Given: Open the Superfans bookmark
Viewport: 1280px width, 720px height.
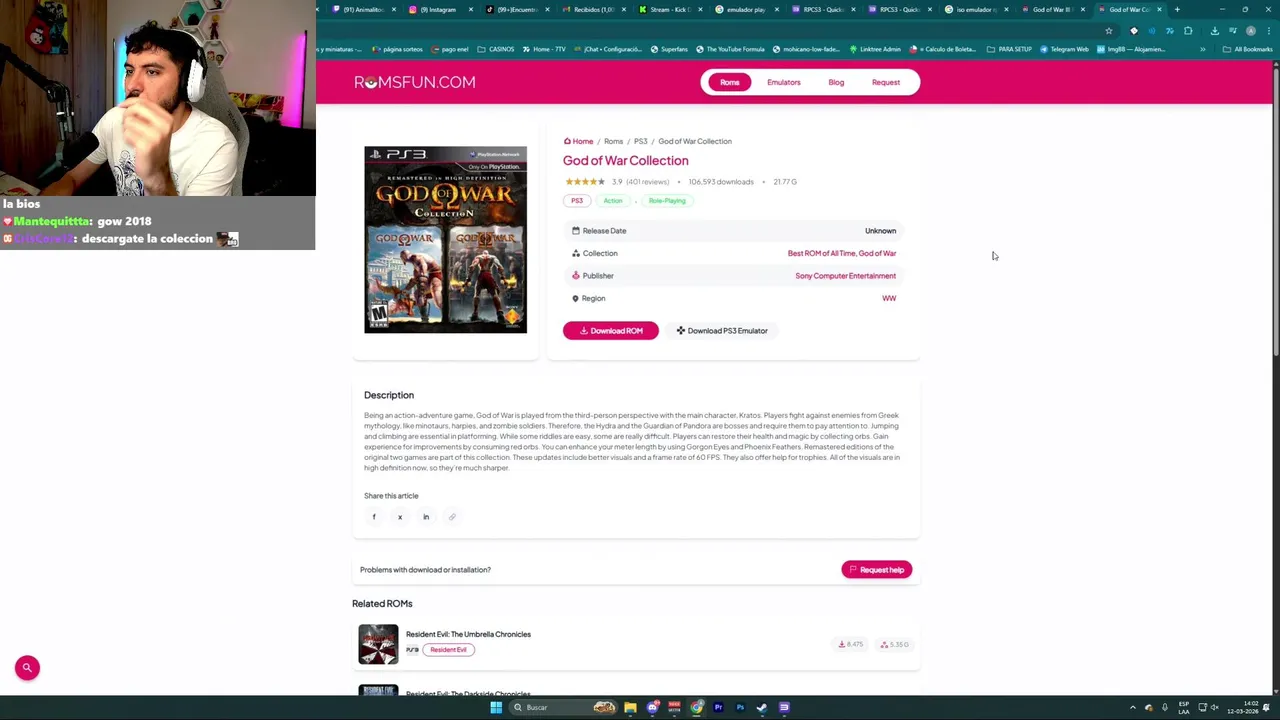Looking at the screenshot, I should 669,49.
